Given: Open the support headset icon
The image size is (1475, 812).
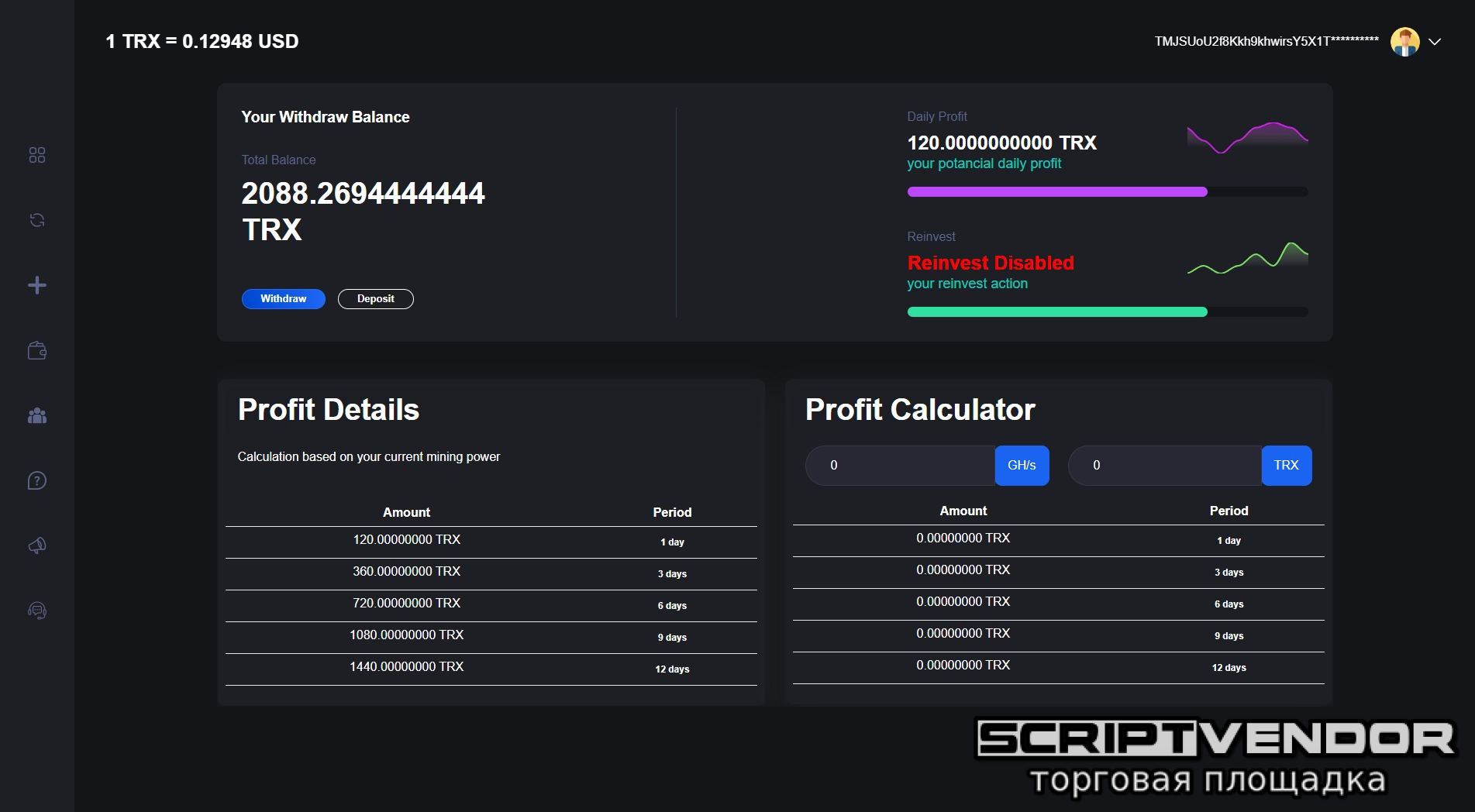Looking at the screenshot, I should pos(37,611).
